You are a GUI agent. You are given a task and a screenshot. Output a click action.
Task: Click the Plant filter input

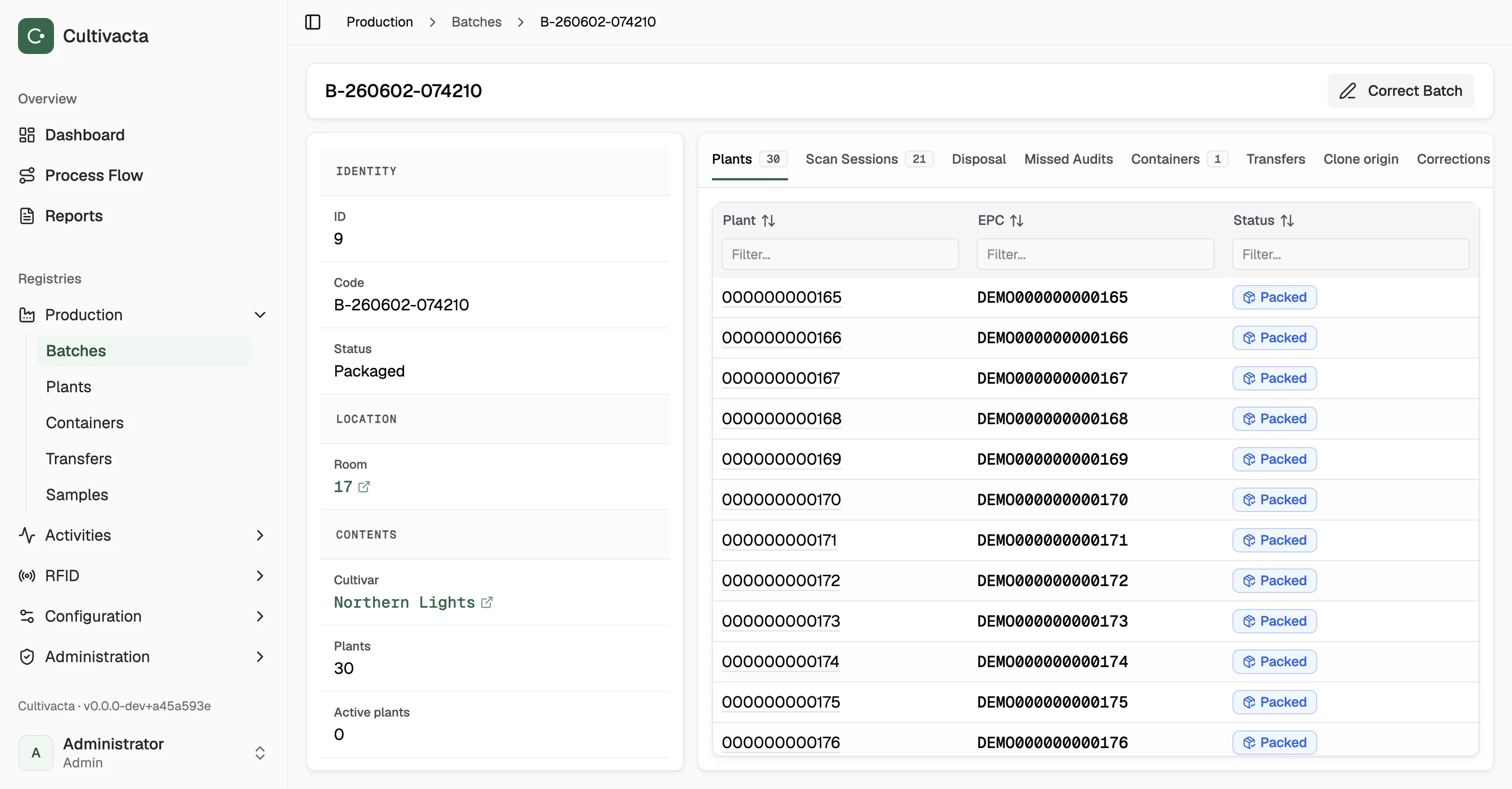click(840, 254)
